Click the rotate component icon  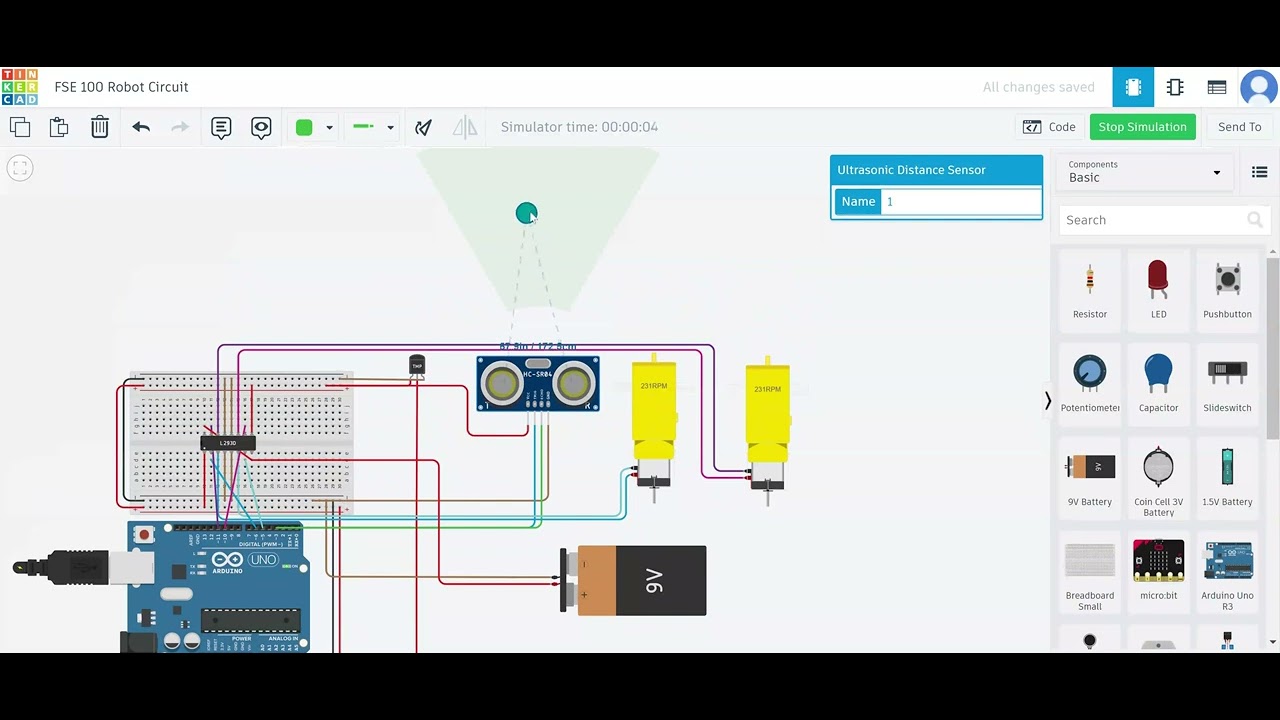(423, 127)
